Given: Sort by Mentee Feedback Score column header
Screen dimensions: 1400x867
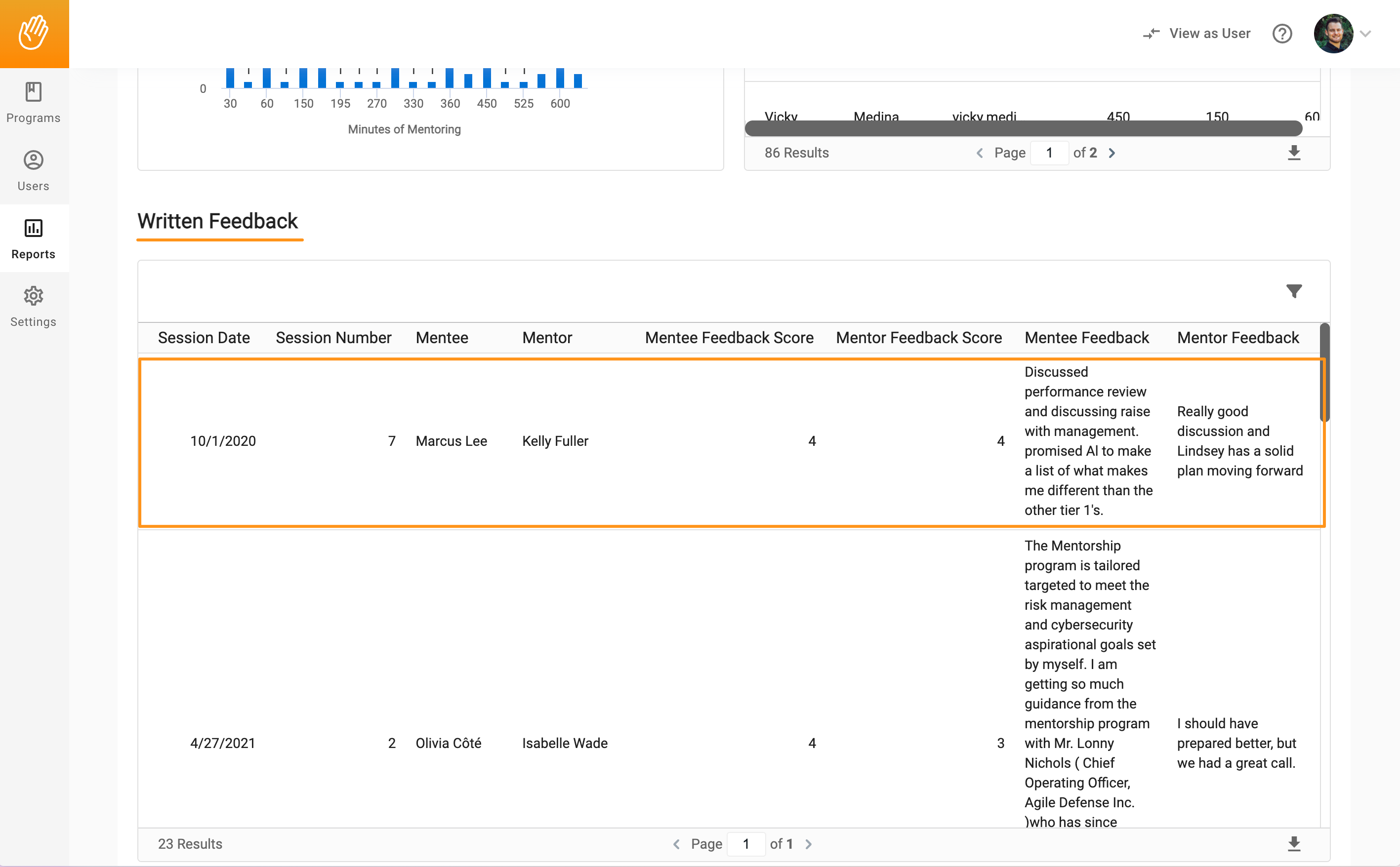Looking at the screenshot, I should tap(729, 338).
